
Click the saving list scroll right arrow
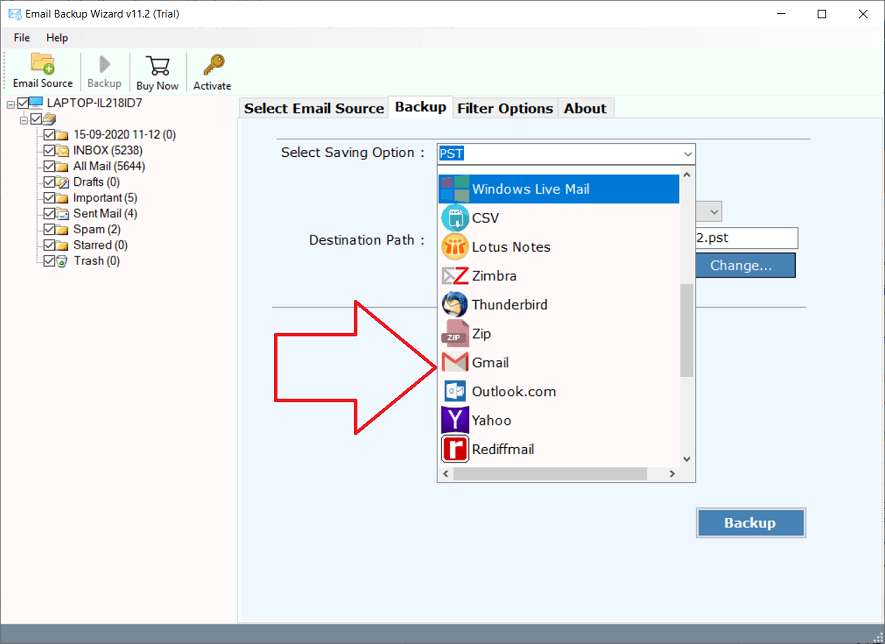[x=672, y=474]
